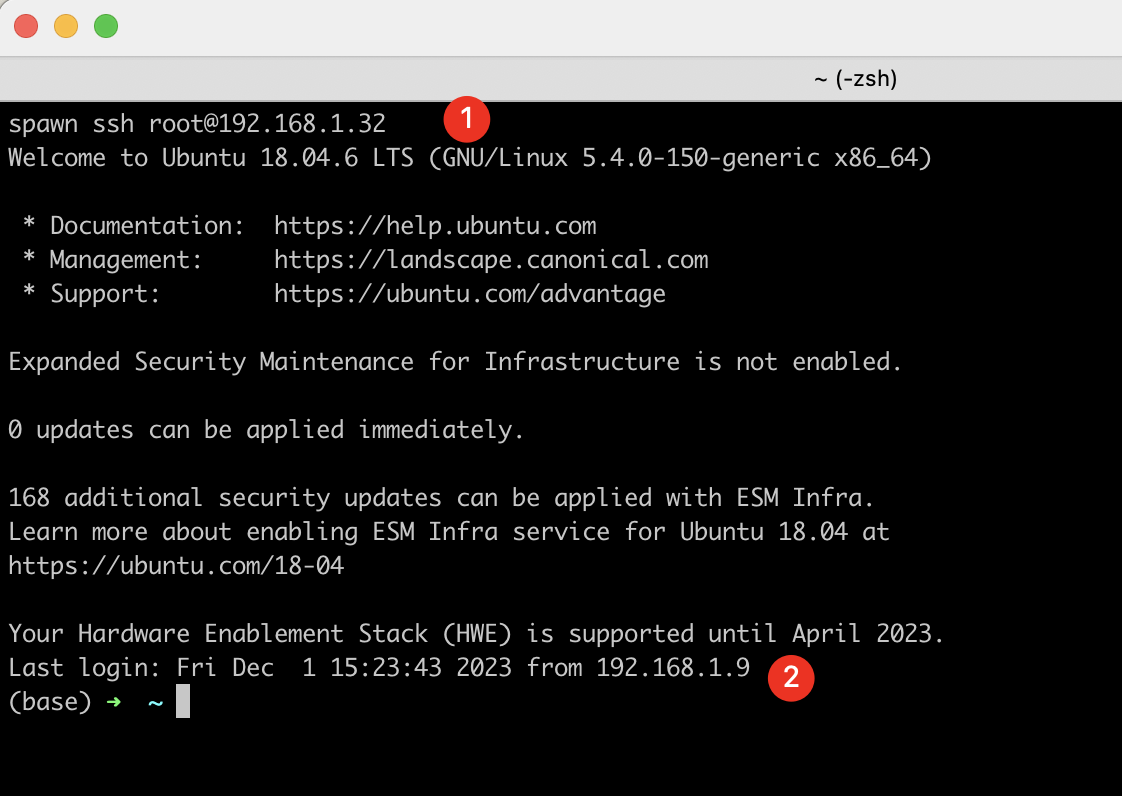
Task: Click the red close window button
Action: [x=27, y=27]
